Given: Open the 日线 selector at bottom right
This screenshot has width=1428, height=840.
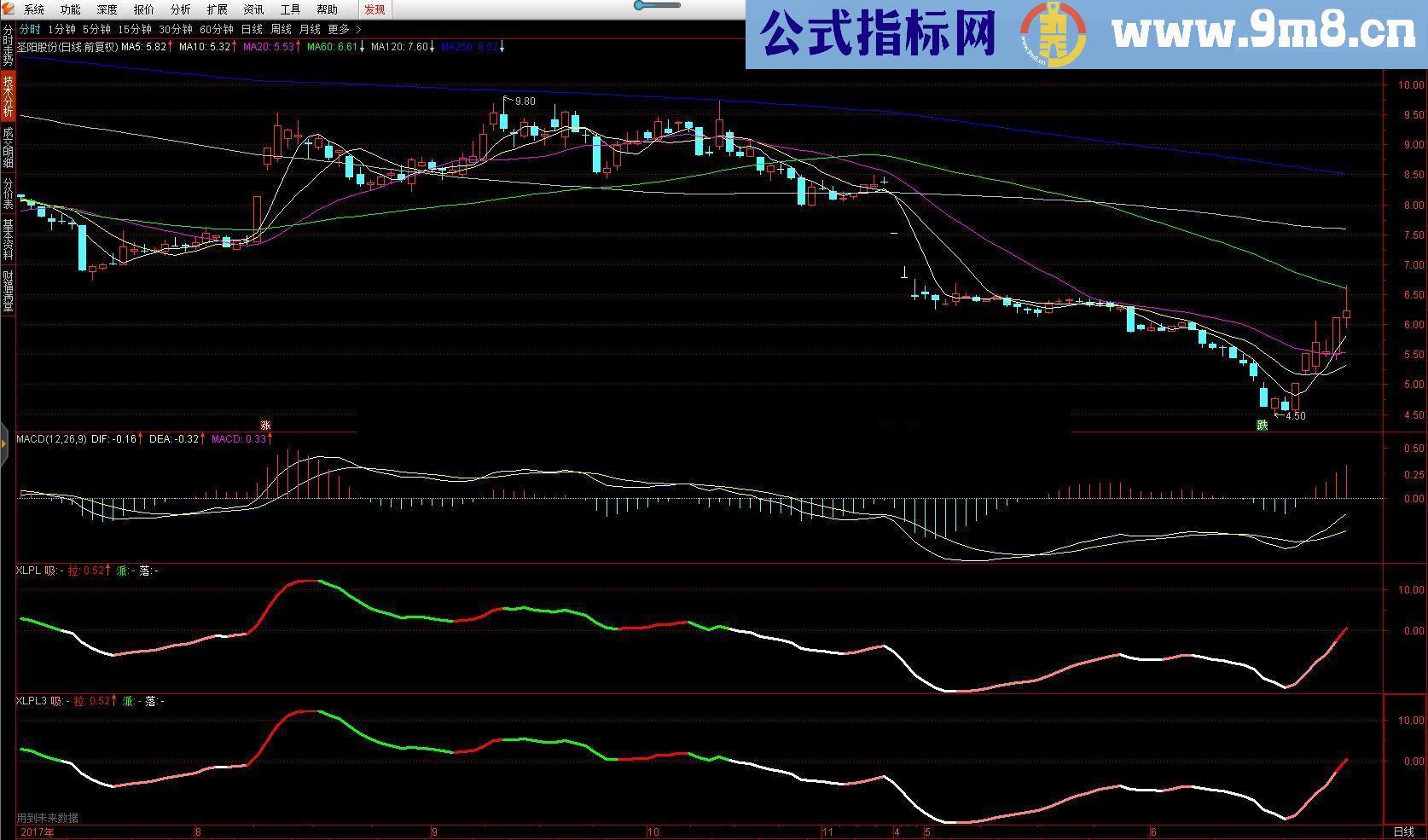Looking at the screenshot, I should coord(1402,831).
